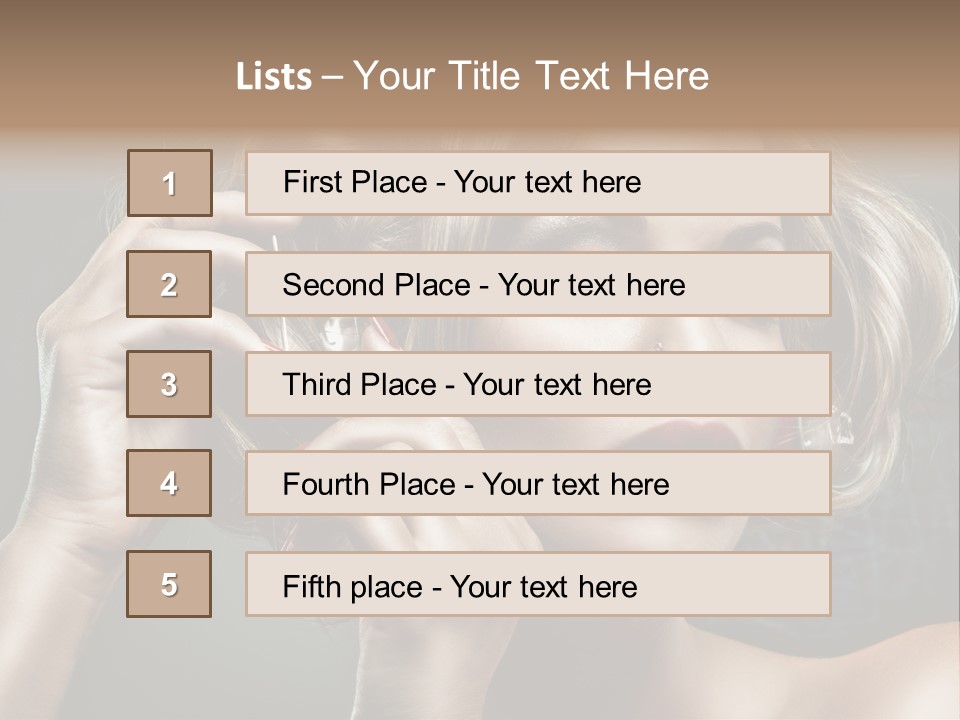Click the bold word Lists in title
Screen dimensions: 960x720
click(x=274, y=77)
